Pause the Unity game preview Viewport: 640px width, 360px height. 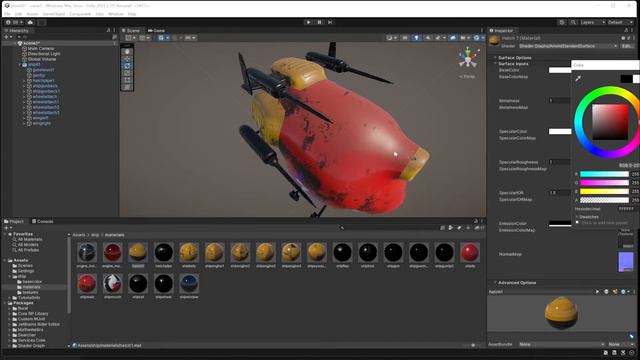pos(319,22)
